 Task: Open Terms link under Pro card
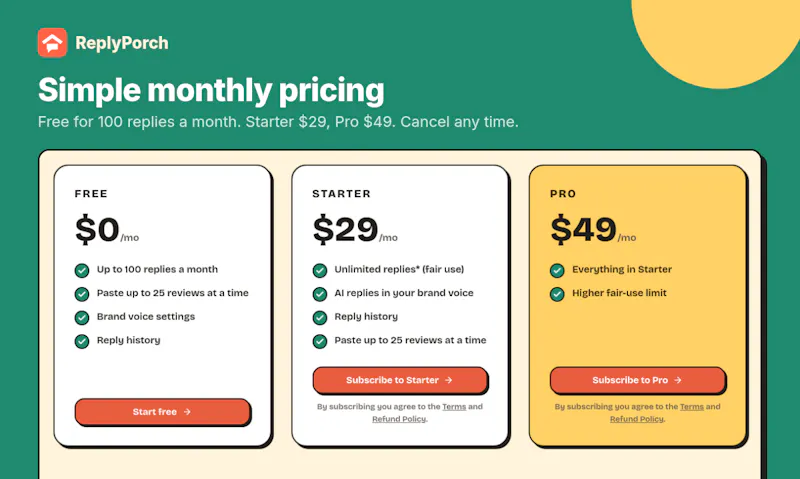tap(692, 407)
